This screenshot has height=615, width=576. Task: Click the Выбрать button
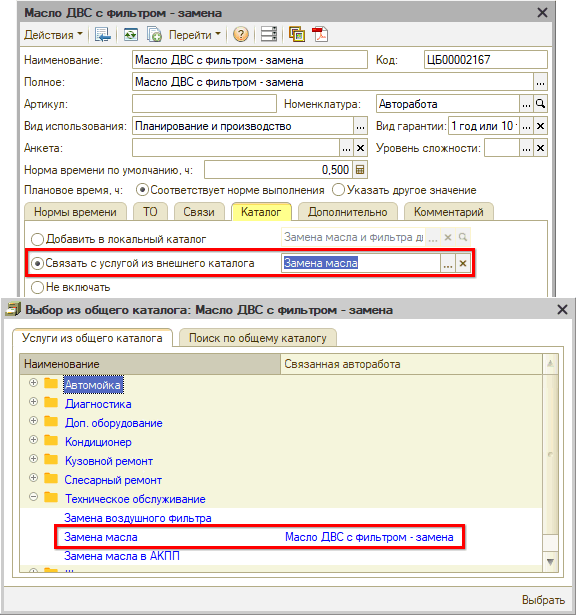tap(543, 600)
